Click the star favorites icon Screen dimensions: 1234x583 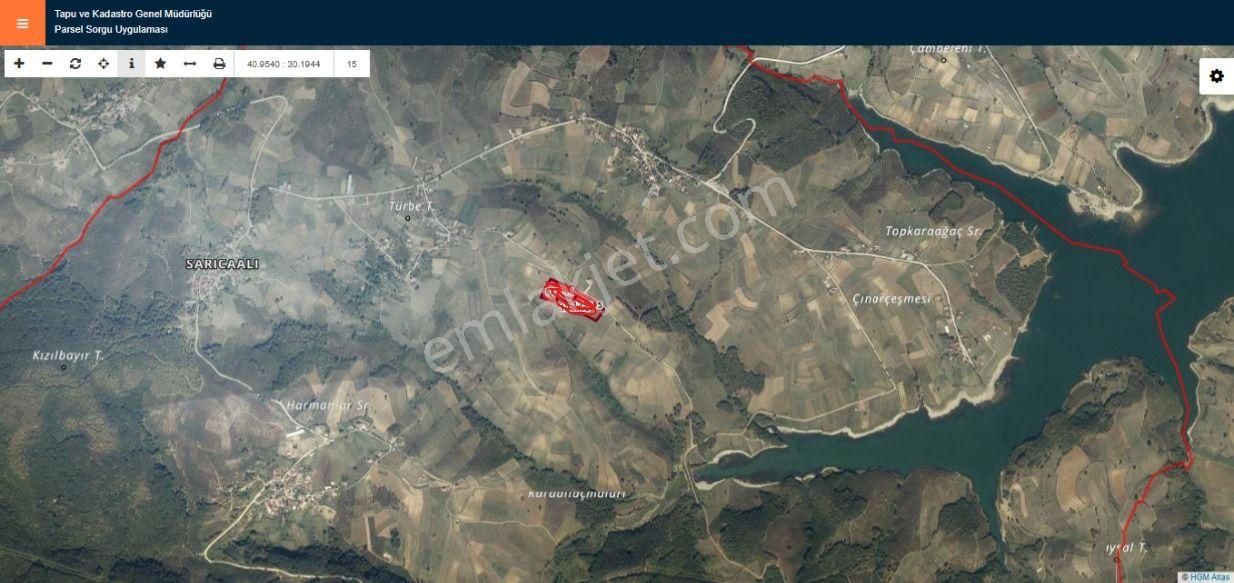click(x=160, y=63)
